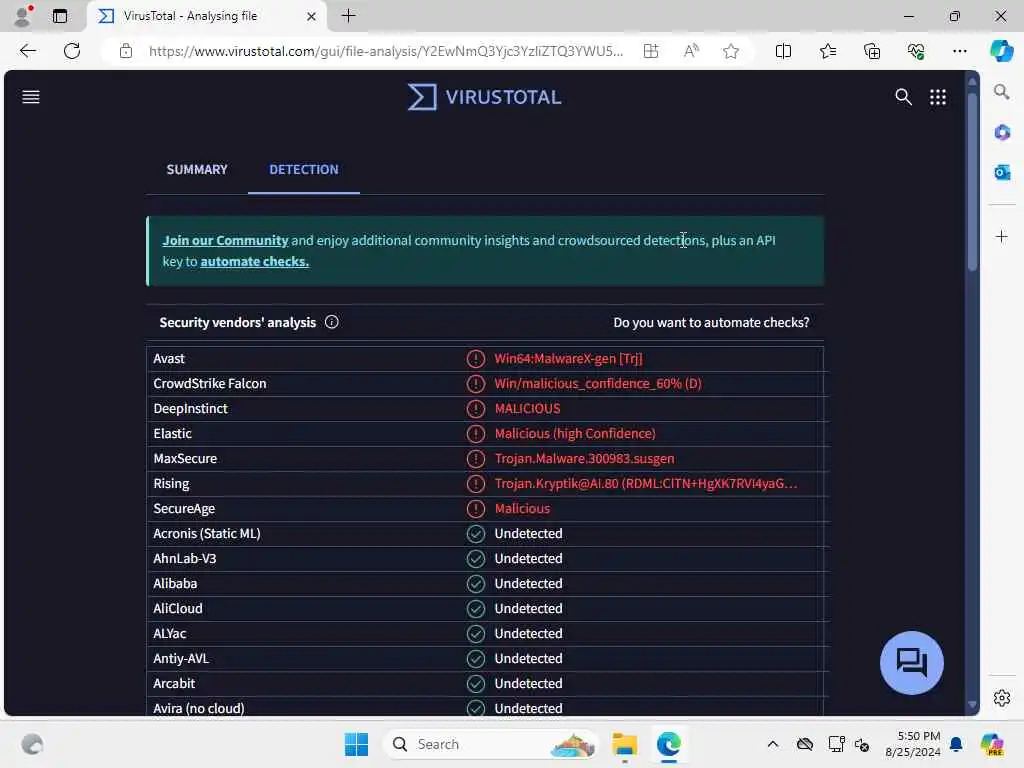Click the Acronis undetected check icon

[x=475, y=534]
